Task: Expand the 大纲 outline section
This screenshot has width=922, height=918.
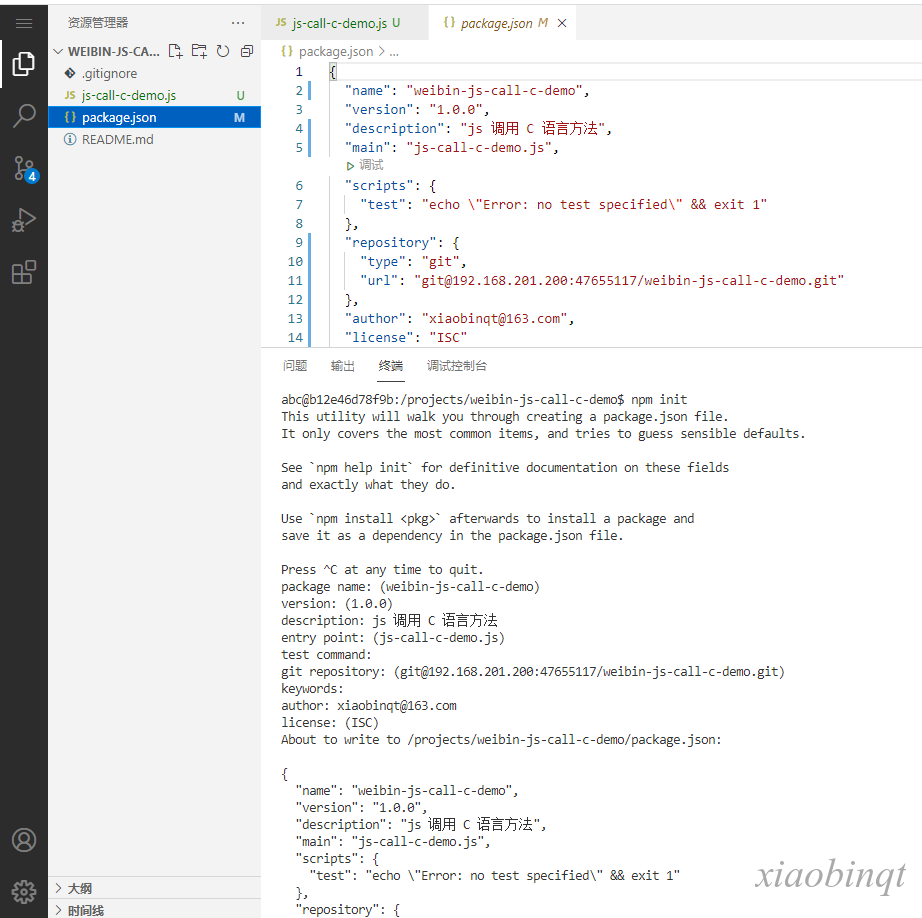Action: point(155,888)
